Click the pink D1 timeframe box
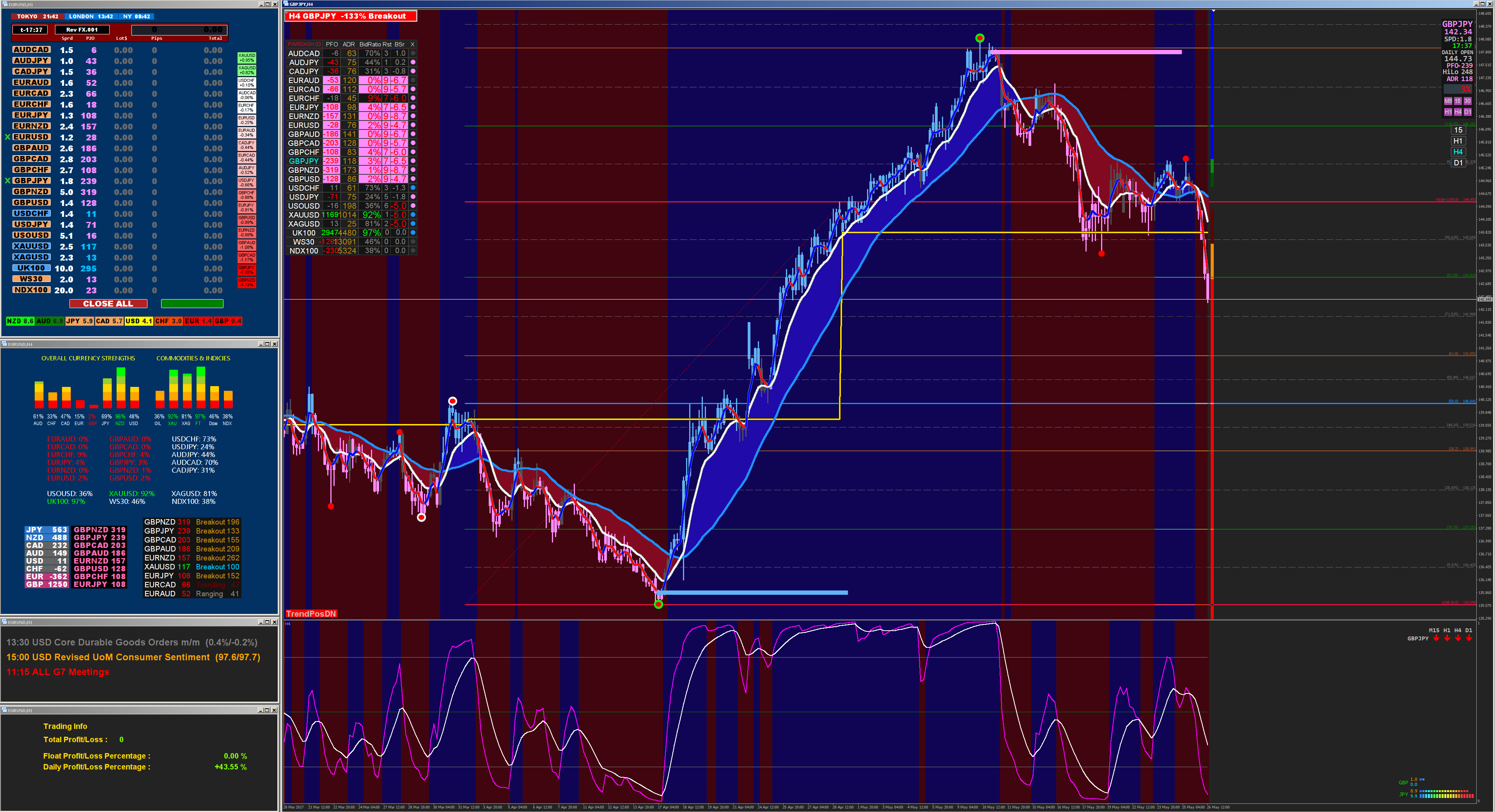The image size is (1495, 812). (x=1468, y=112)
